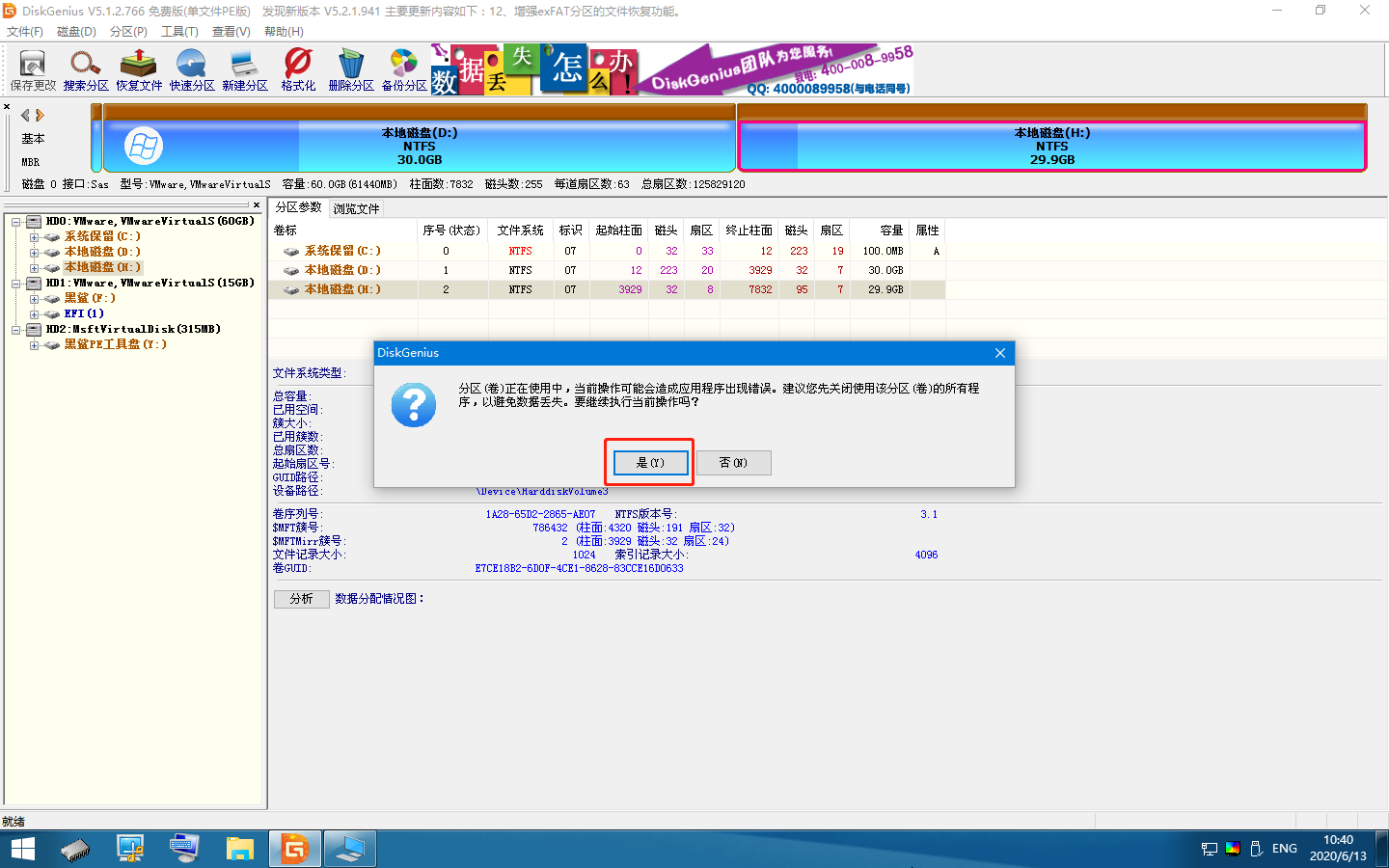Screen dimensions: 1389x868
Task: Expand the 黑鲨(F:) tree node
Action: 35,299
